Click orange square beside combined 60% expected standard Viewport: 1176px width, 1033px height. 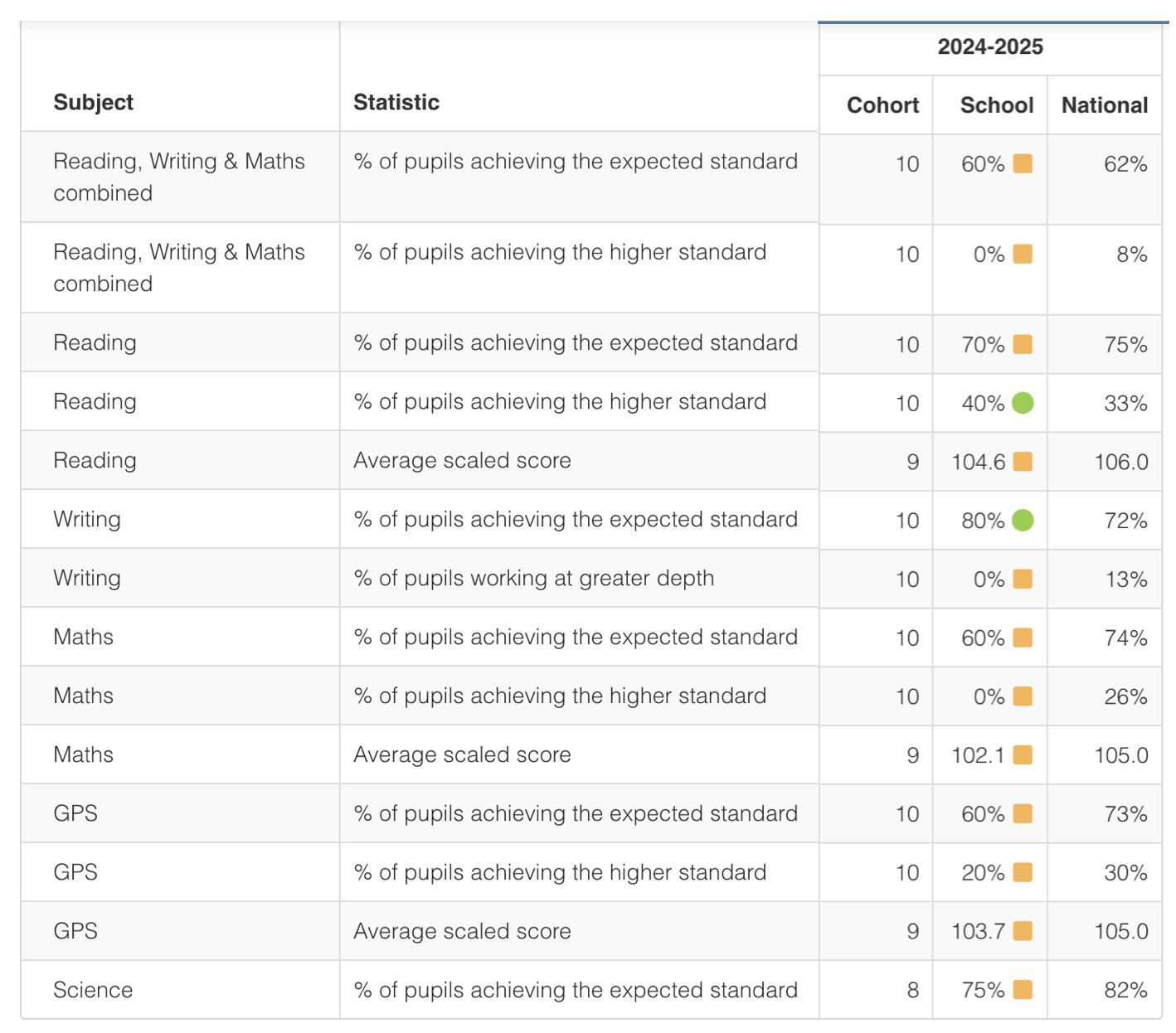point(1023,164)
